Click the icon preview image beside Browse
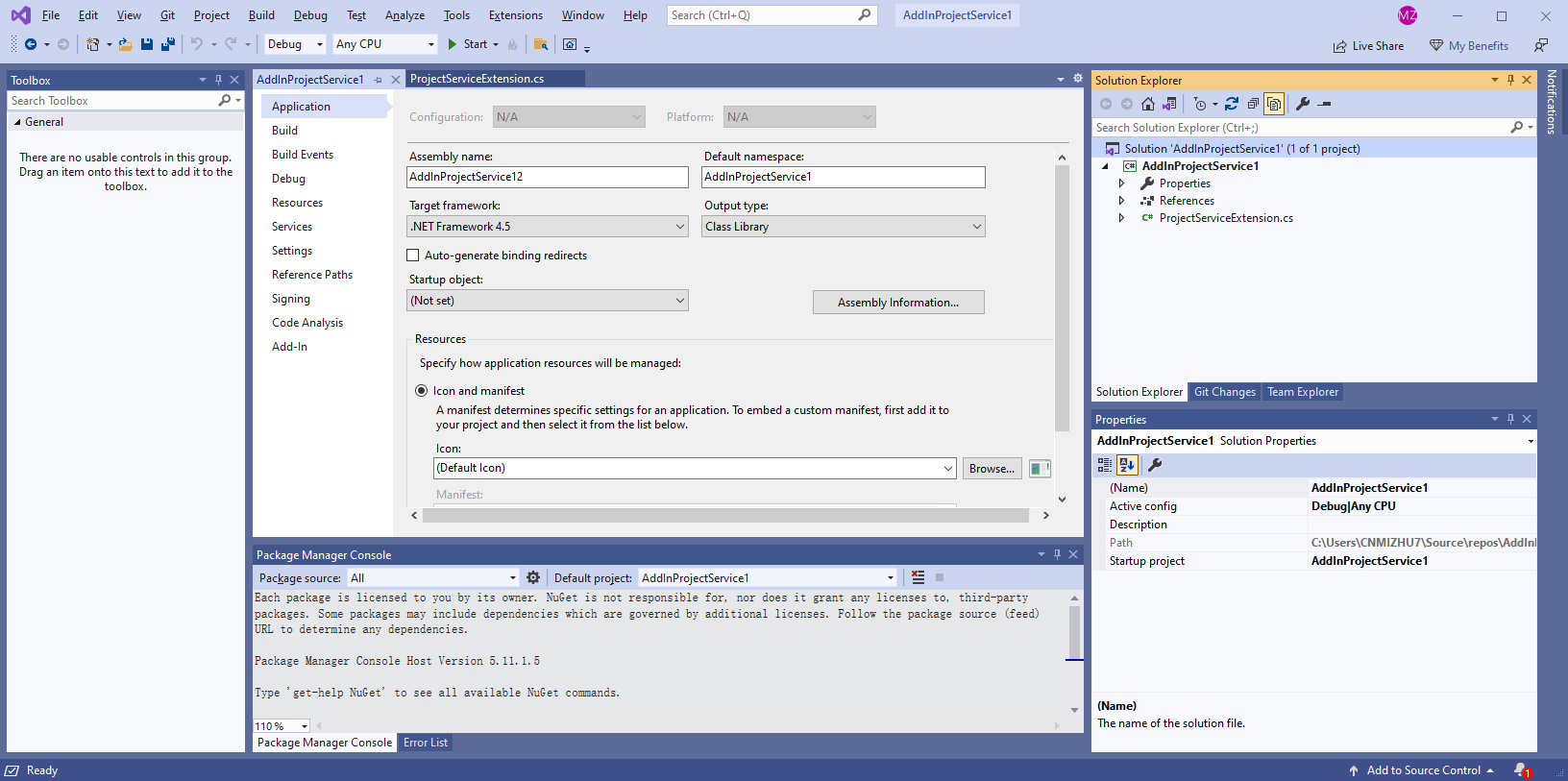The image size is (1568, 781). (x=1040, y=469)
